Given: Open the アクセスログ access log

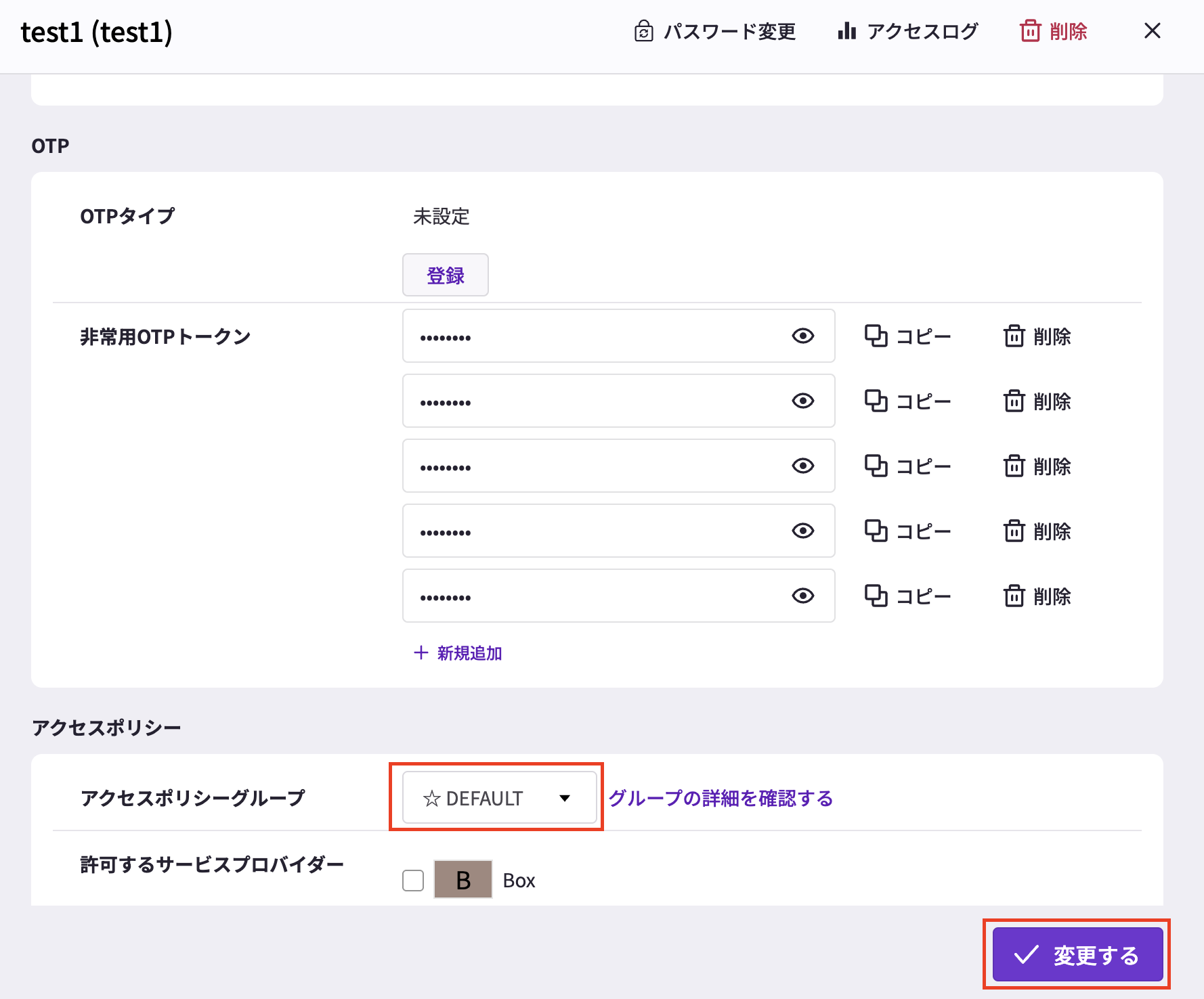Looking at the screenshot, I should tap(907, 31).
